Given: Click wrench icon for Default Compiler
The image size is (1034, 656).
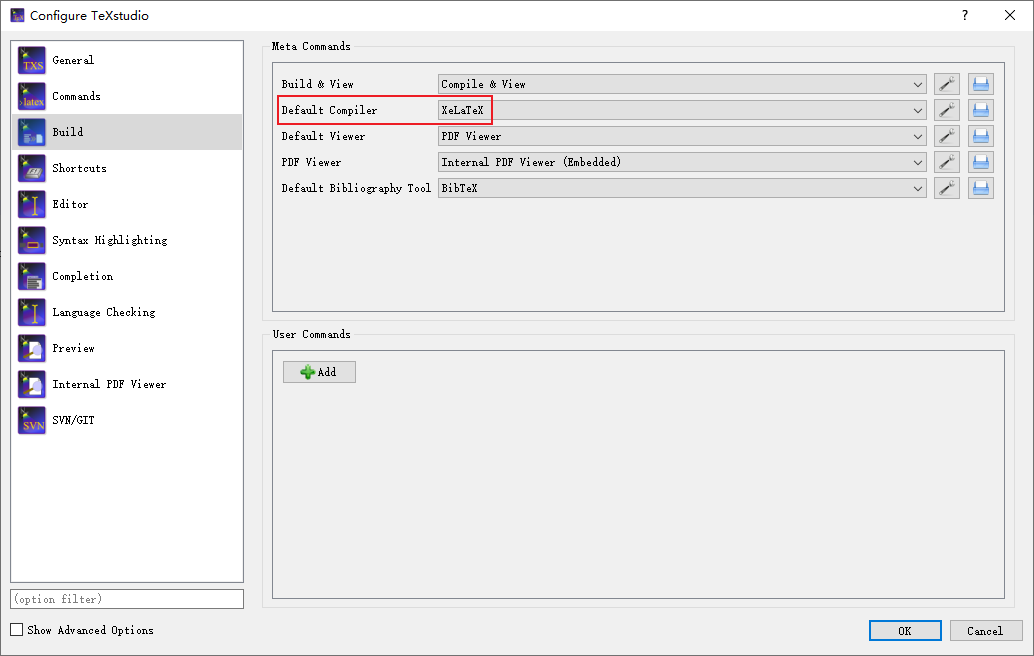Looking at the screenshot, I should click(x=947, y=110).
